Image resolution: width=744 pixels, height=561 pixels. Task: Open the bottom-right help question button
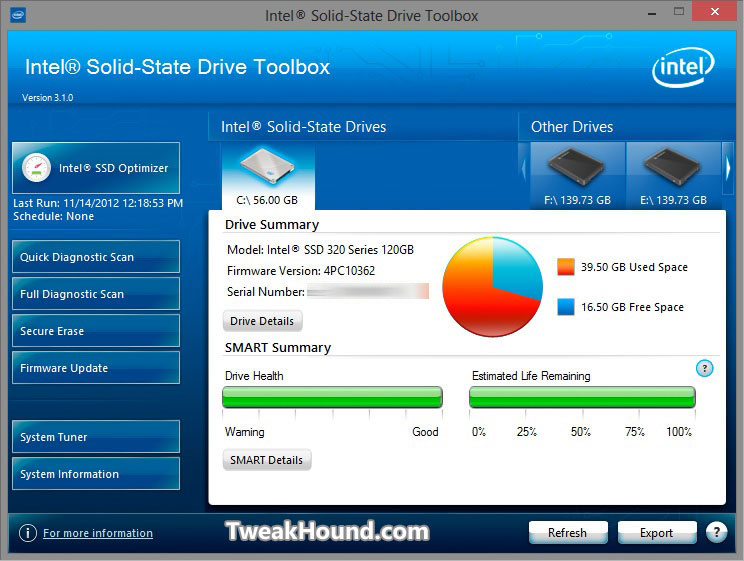pyautogui.click(x=716, y=533)
